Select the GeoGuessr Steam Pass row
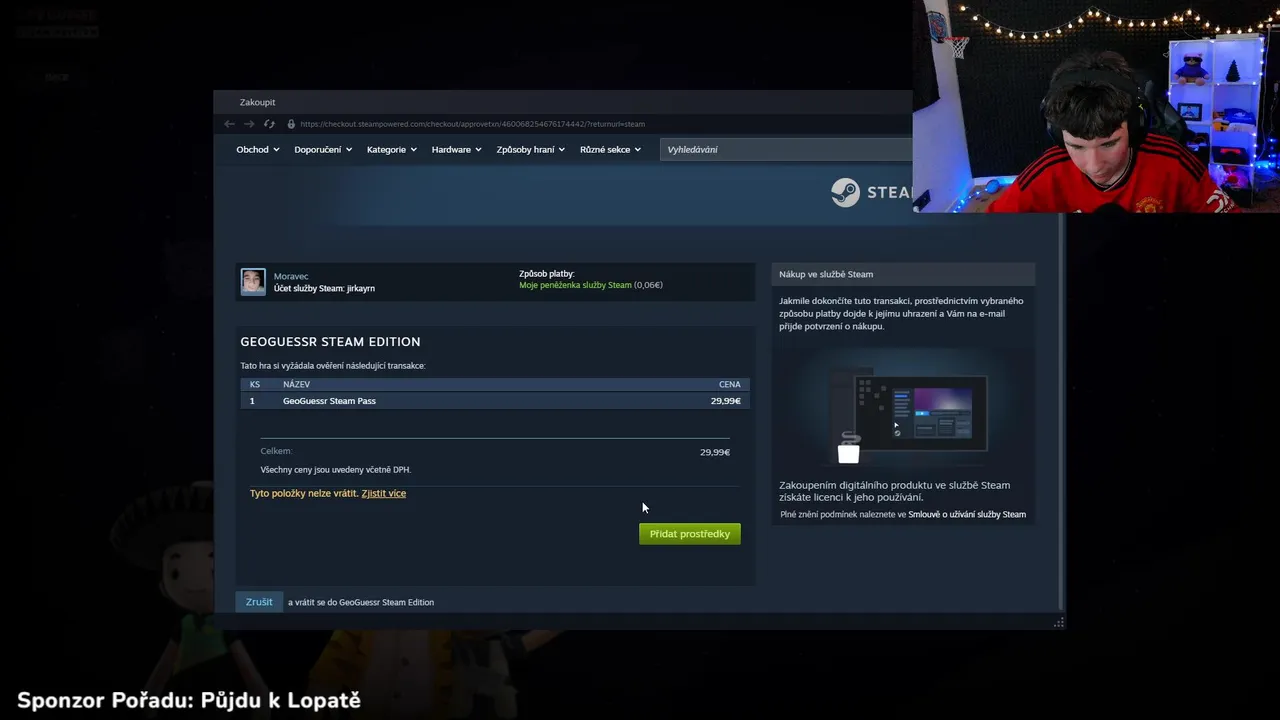The width and height of the screenshot is (1280, 720). coord(495,401)
